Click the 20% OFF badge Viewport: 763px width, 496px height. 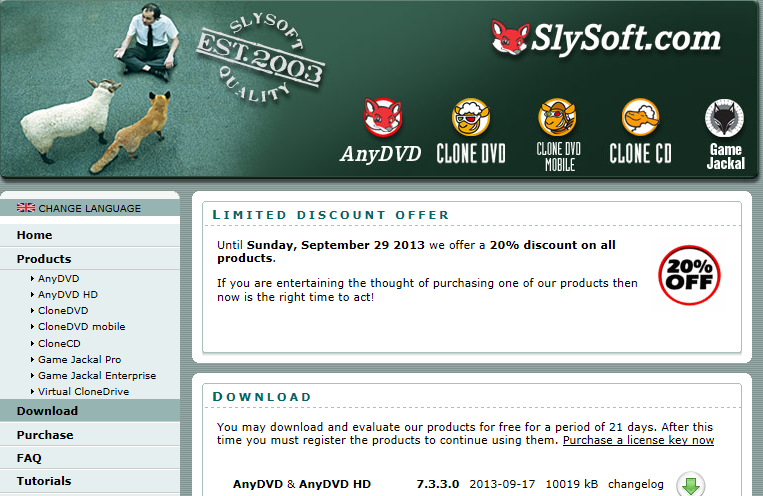click(x=689, y=275)
